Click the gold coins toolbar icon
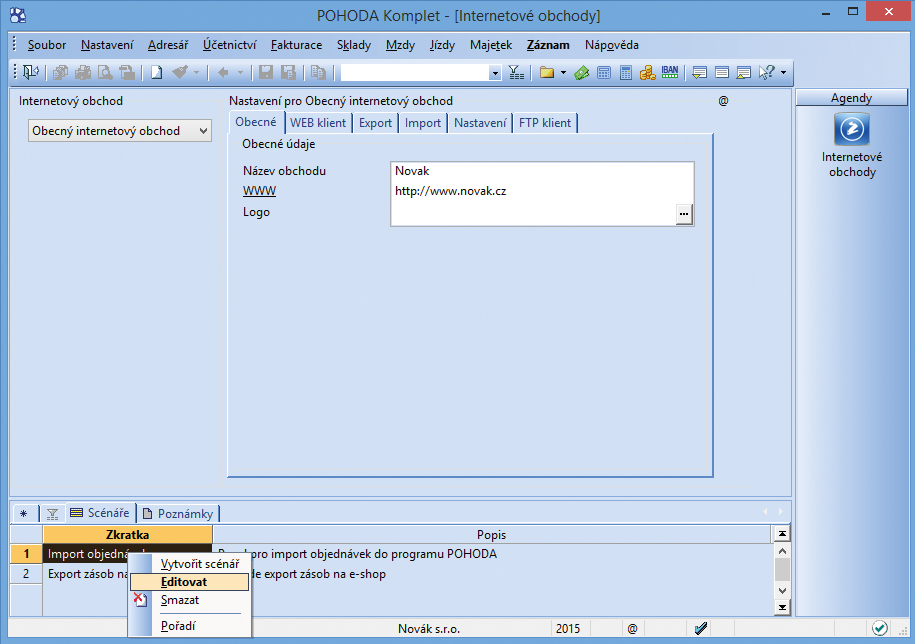The image size is (915, 644). [648, 72]
